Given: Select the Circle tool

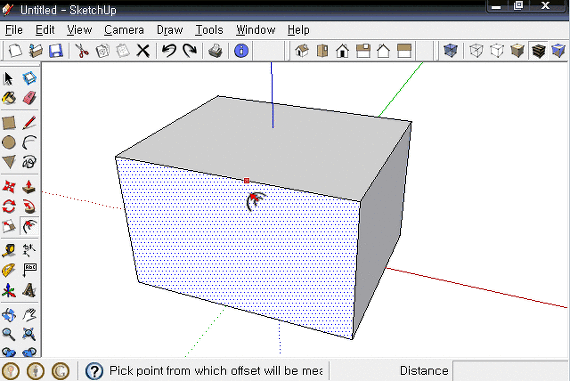Looking at the screenshot, I should point(9,143).
